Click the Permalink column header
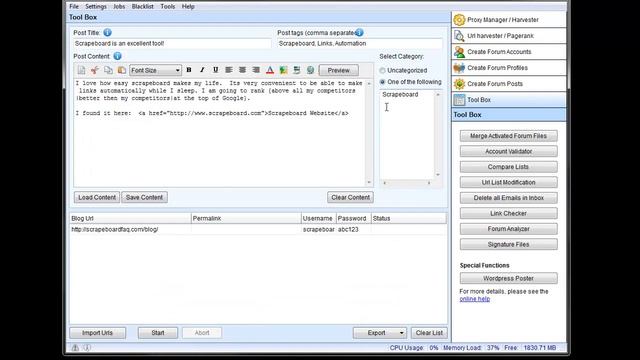This screenshot has width=640, height=360. 246,218
